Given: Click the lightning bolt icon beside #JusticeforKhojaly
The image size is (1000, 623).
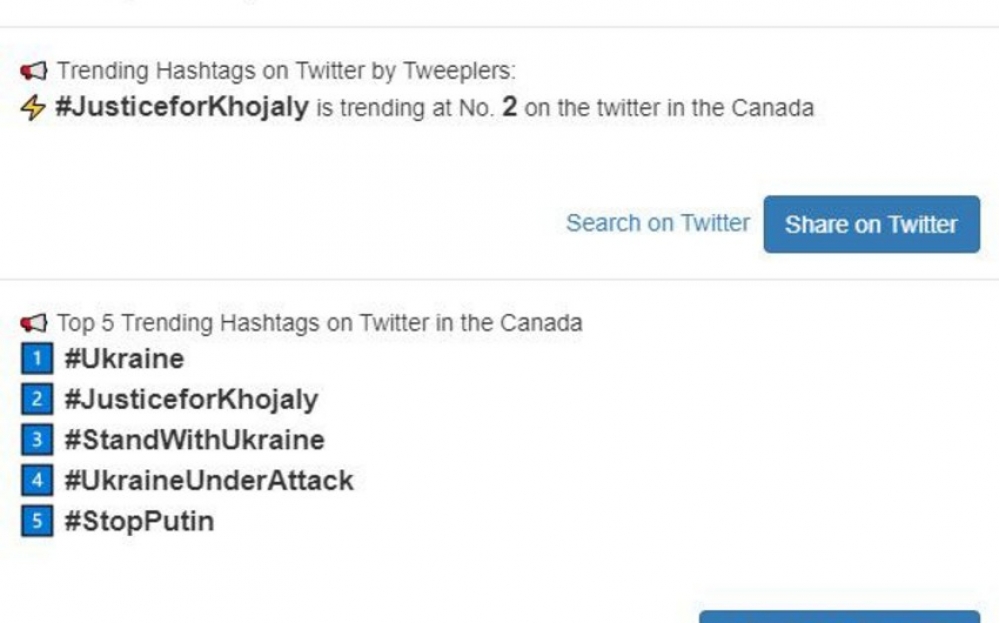Looking at the screenshot, I should tap(33, 108).
